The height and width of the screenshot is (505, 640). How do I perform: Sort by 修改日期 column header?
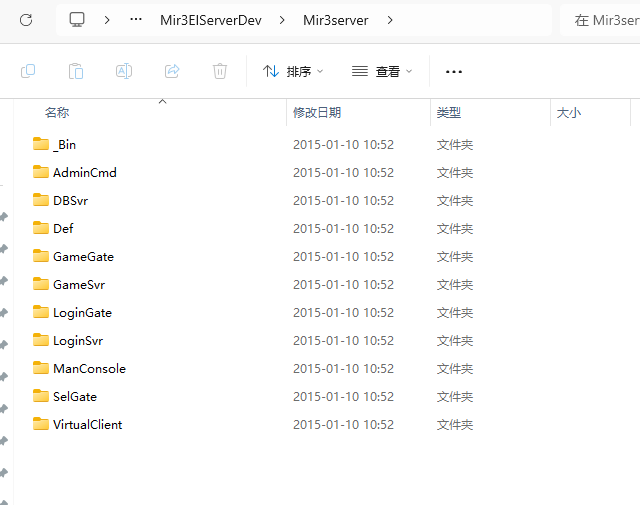317,112
